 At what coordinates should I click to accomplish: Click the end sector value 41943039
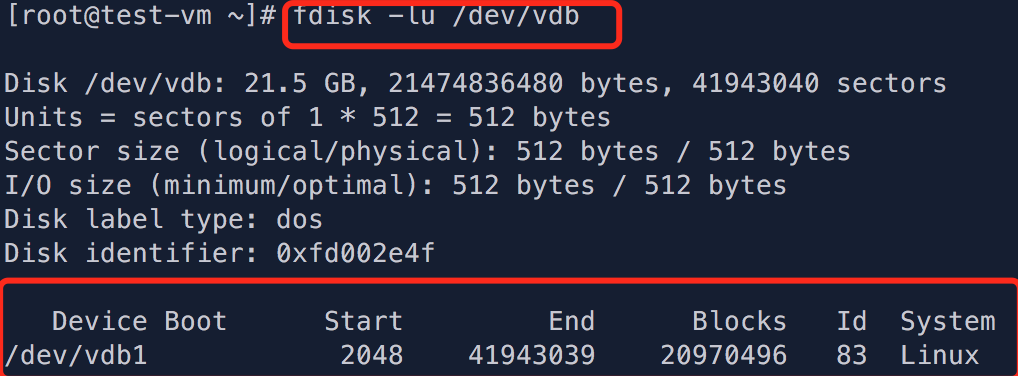(531, 355)
